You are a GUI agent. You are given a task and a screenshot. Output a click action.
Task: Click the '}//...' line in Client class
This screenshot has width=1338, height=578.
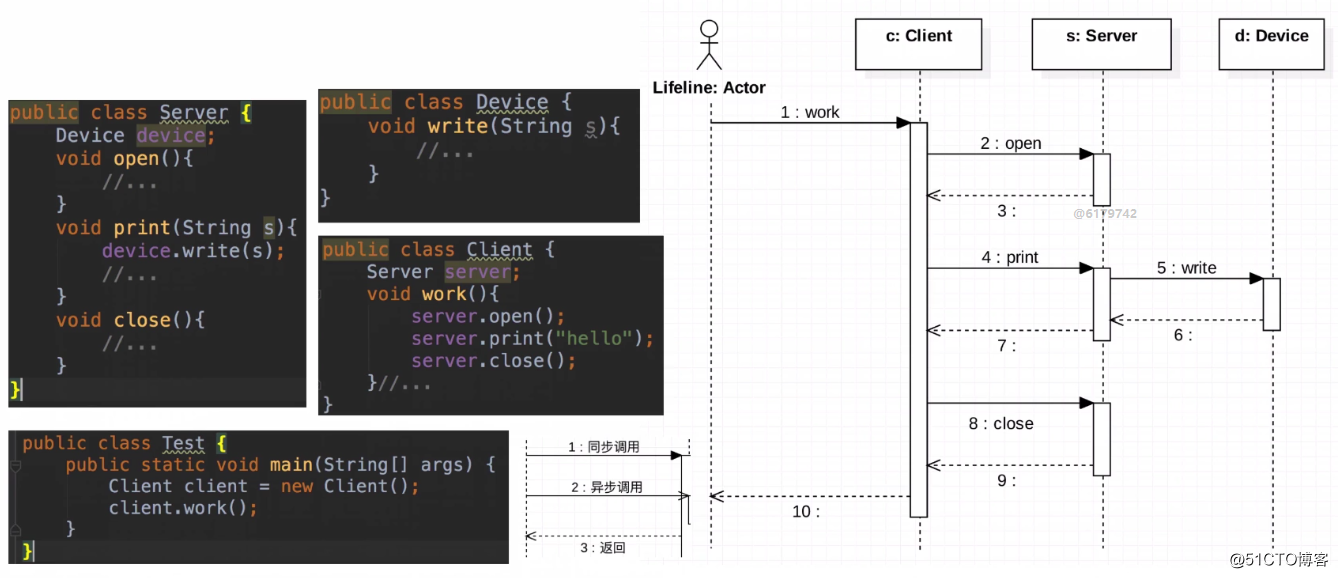click(x=399, y=383)
